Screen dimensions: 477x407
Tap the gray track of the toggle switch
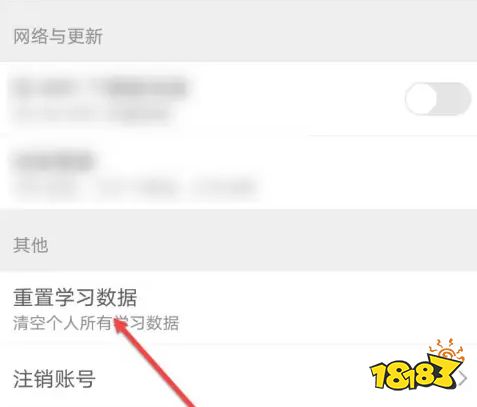pyautogui.click(x=454, y=99)
